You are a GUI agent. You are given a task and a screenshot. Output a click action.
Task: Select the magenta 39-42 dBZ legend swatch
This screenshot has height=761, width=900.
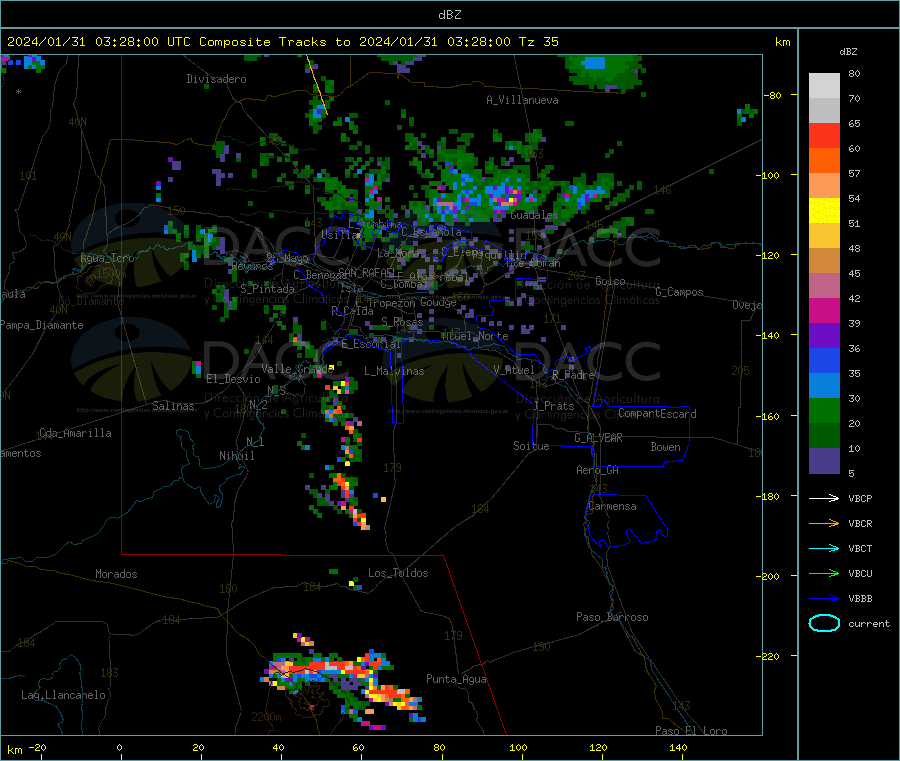click(x=824, y=310)
